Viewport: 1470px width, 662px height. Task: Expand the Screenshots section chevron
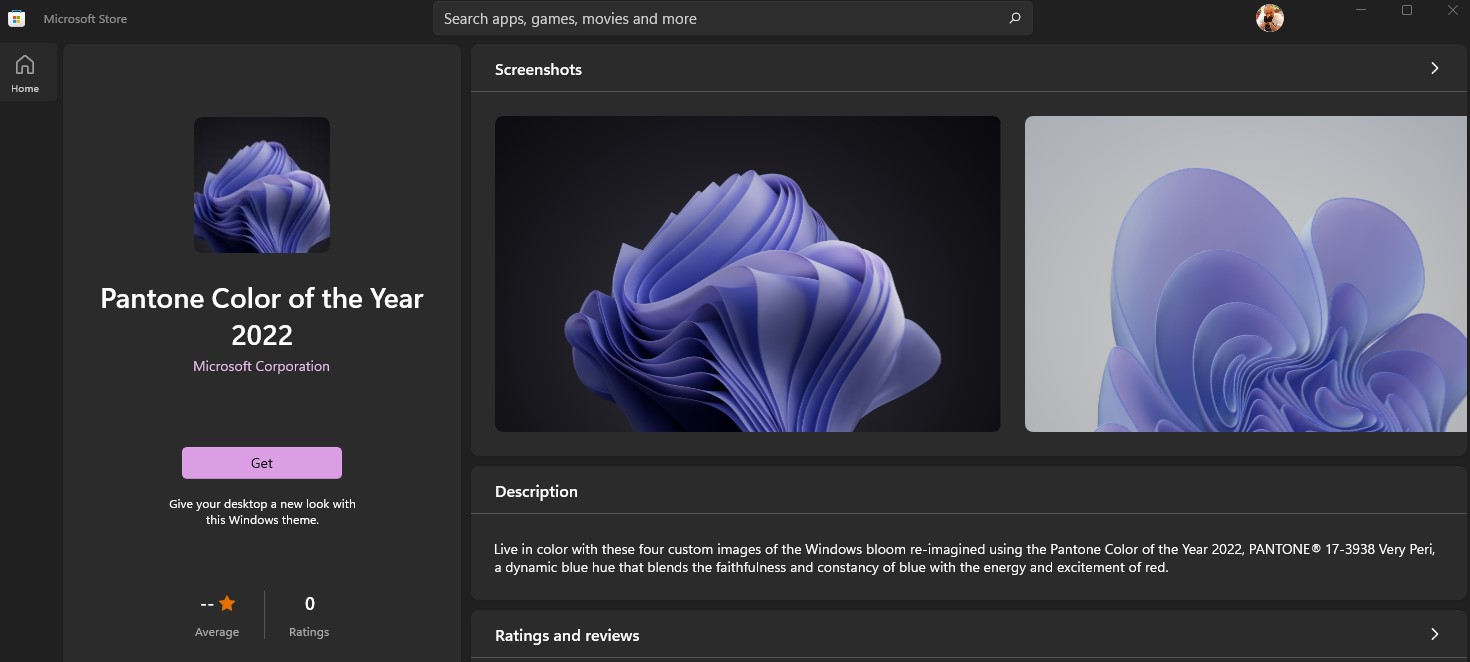(1435, 68)
